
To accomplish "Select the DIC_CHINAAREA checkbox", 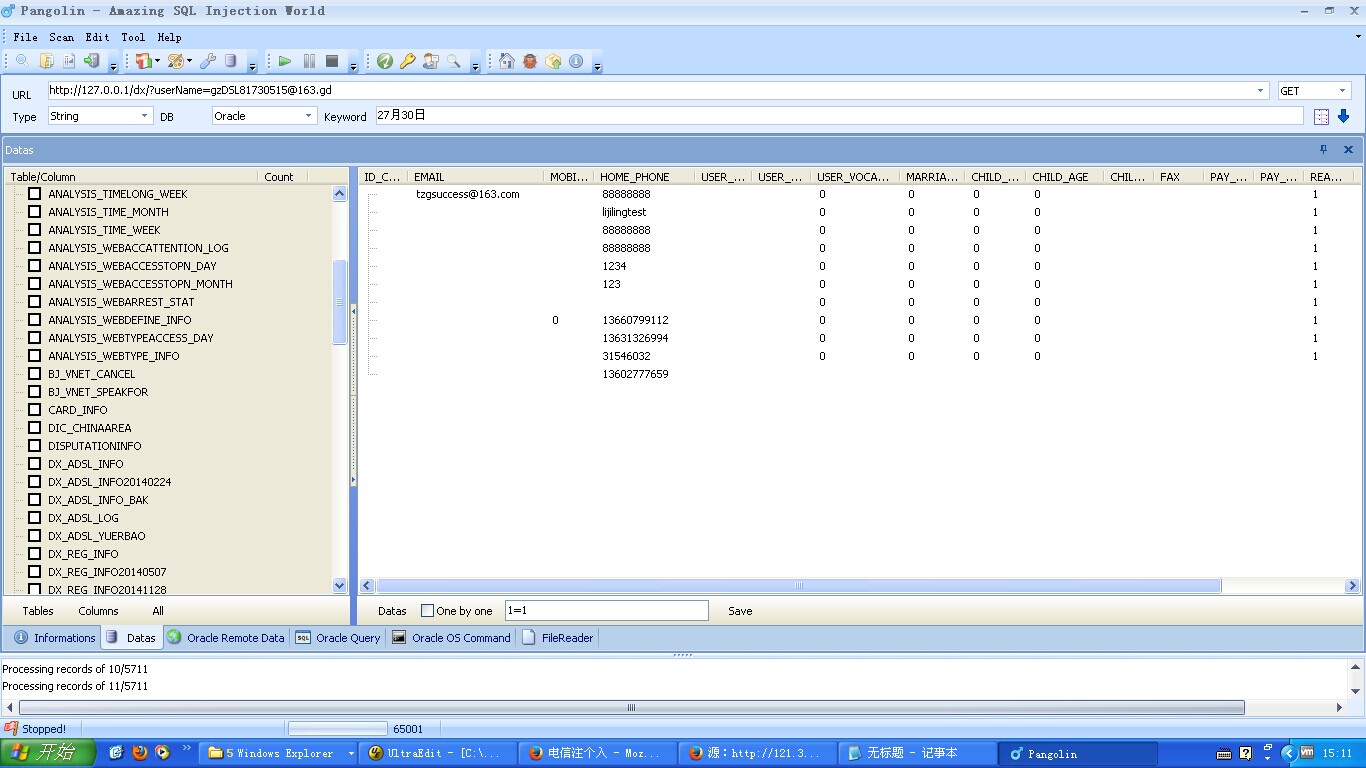I will (x=34, y=428).
